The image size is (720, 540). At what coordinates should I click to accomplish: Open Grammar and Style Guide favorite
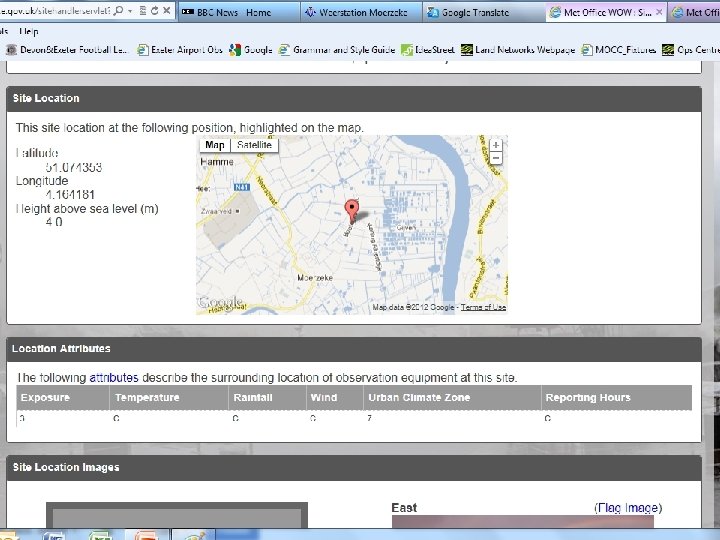coord(337,50)
